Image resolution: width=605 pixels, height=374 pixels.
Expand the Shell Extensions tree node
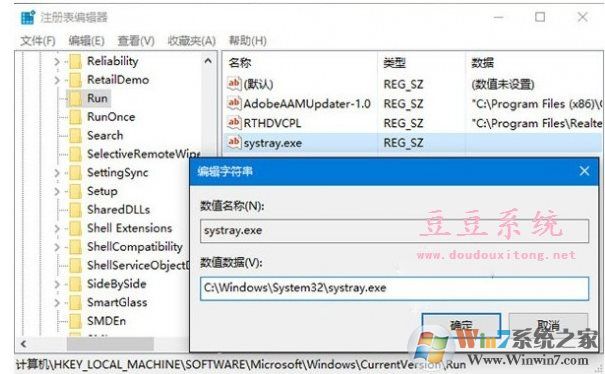tap(57, 228)
